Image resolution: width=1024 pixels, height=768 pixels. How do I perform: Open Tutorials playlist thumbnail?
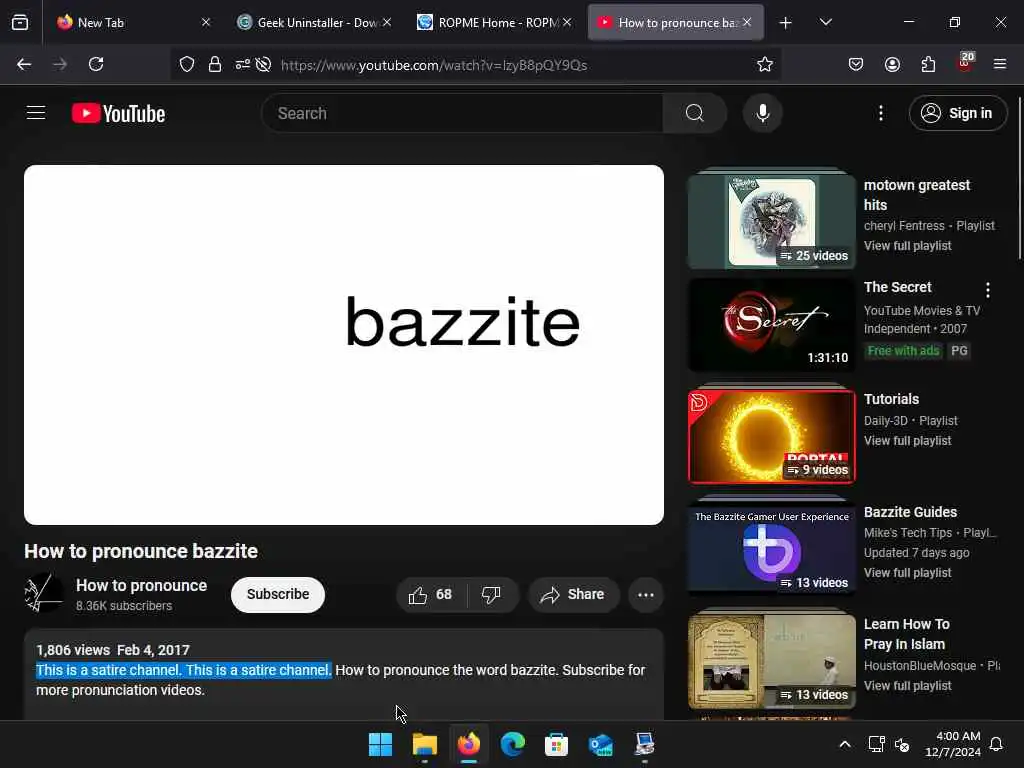click(771, 435)
